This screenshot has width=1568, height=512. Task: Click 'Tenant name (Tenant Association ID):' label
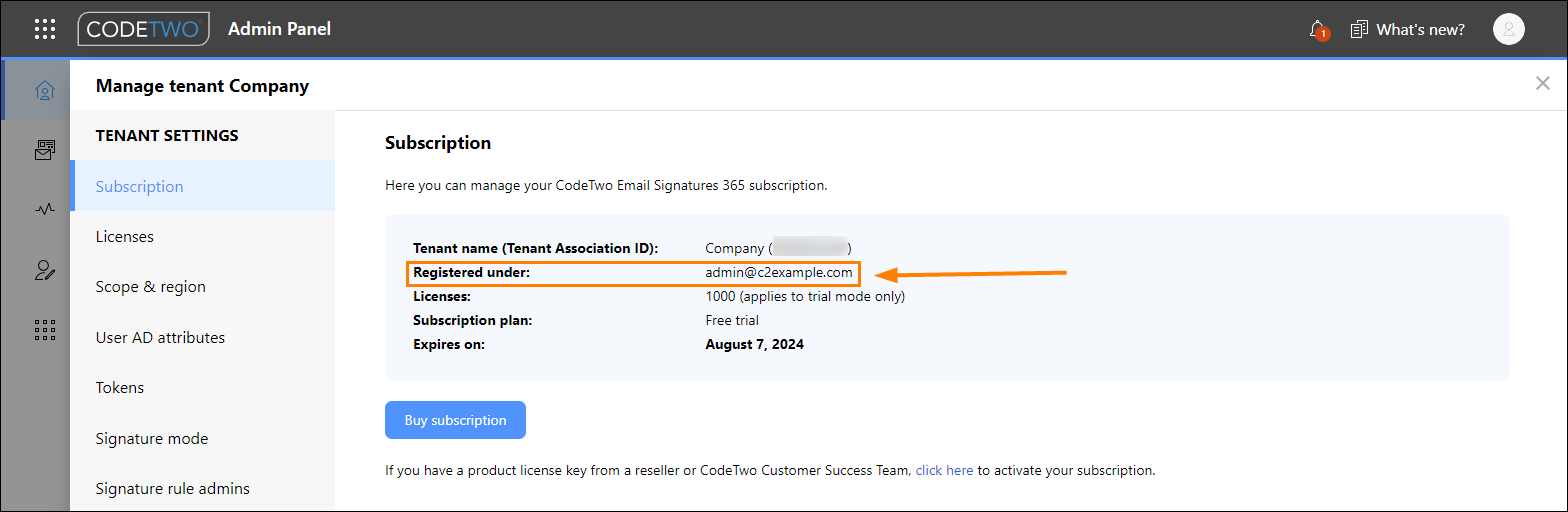point(535,248)
